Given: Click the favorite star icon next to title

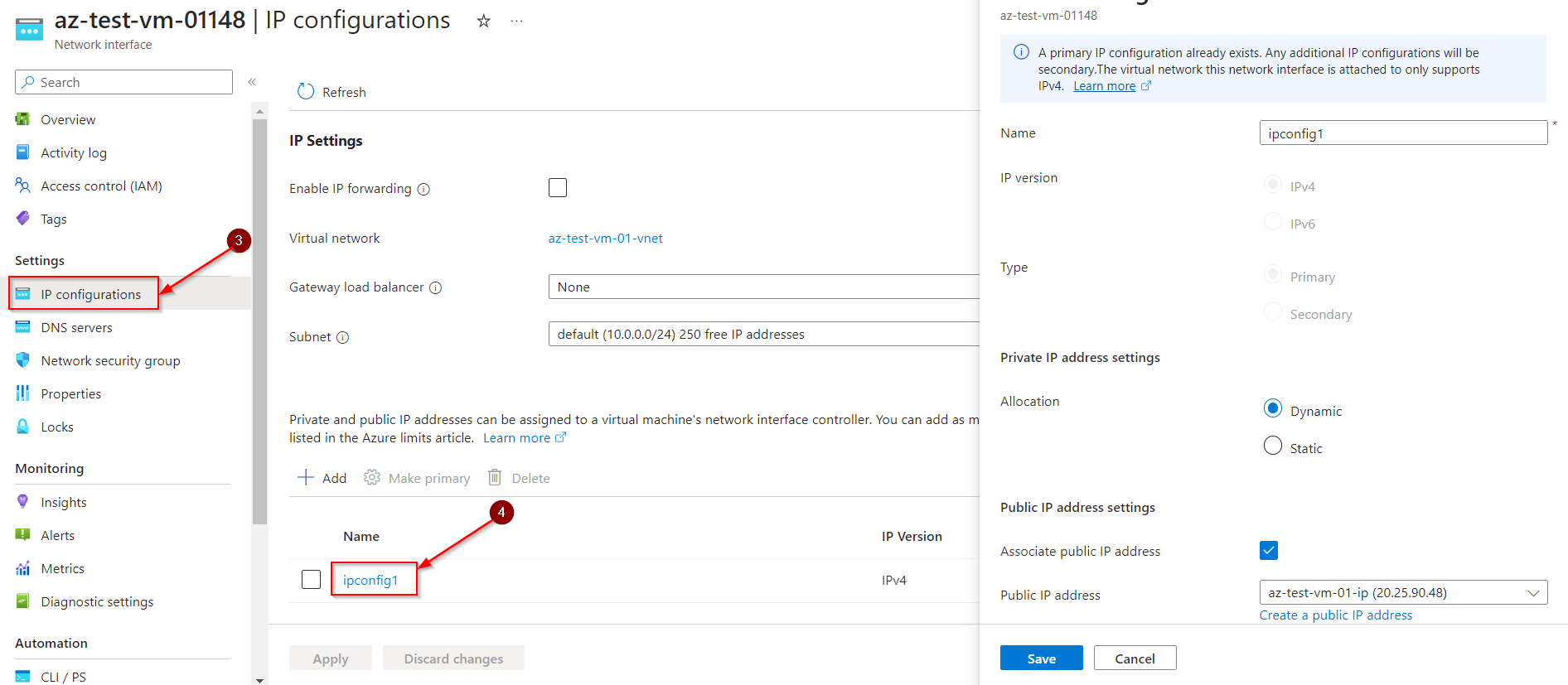Looking at the screenshot, I should [484, 21].
